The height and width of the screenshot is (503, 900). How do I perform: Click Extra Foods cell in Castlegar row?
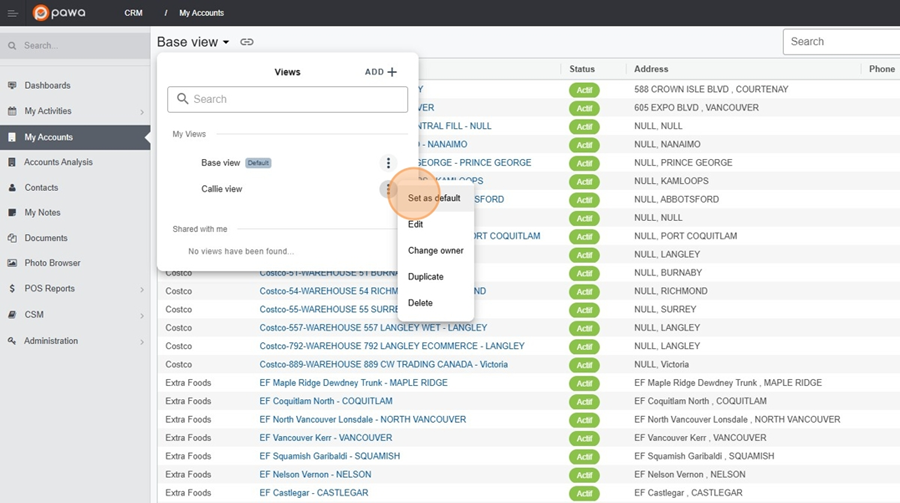(x=188, y=493)
